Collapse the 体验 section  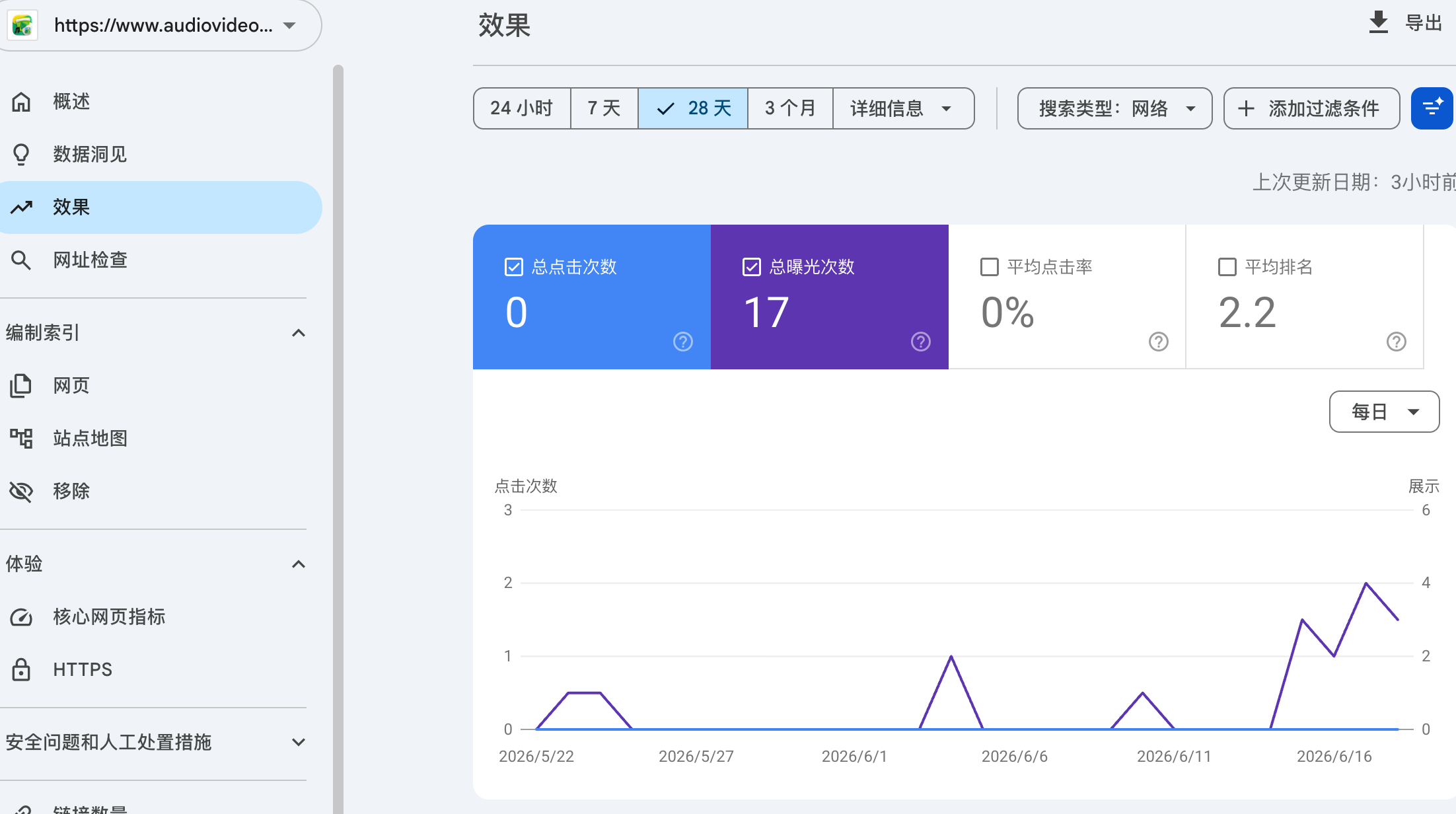point(299,564)
